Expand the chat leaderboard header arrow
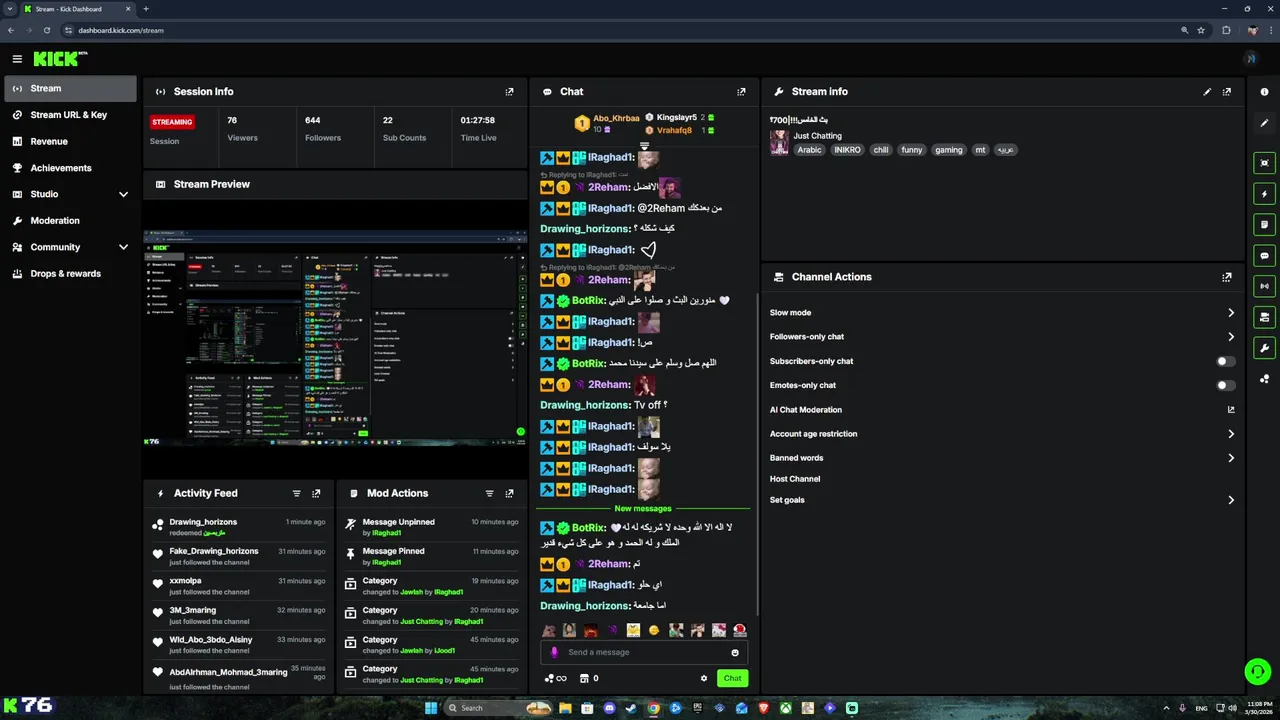This screenshot has width=1280, height=720. pos(645,146)
